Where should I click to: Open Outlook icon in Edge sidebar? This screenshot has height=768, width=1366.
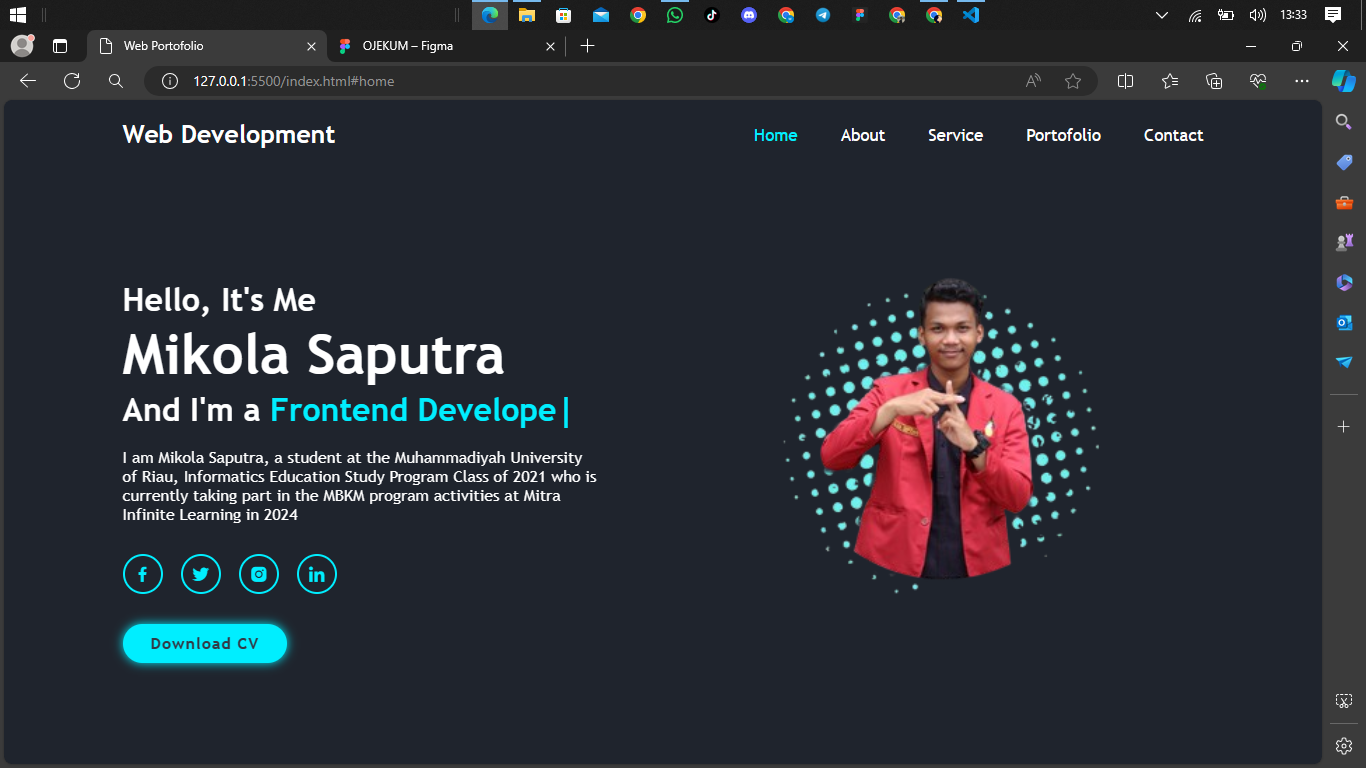click(x=1344, y=322)
